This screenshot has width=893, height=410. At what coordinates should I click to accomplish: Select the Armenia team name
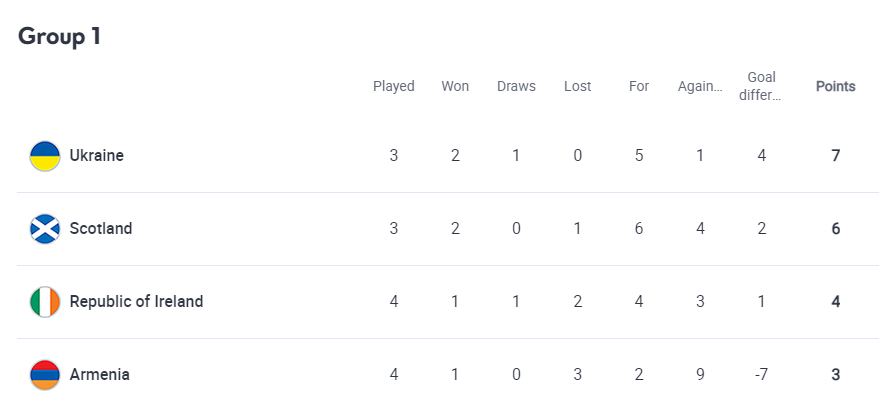pyautogui.click(x=99, y=375)
